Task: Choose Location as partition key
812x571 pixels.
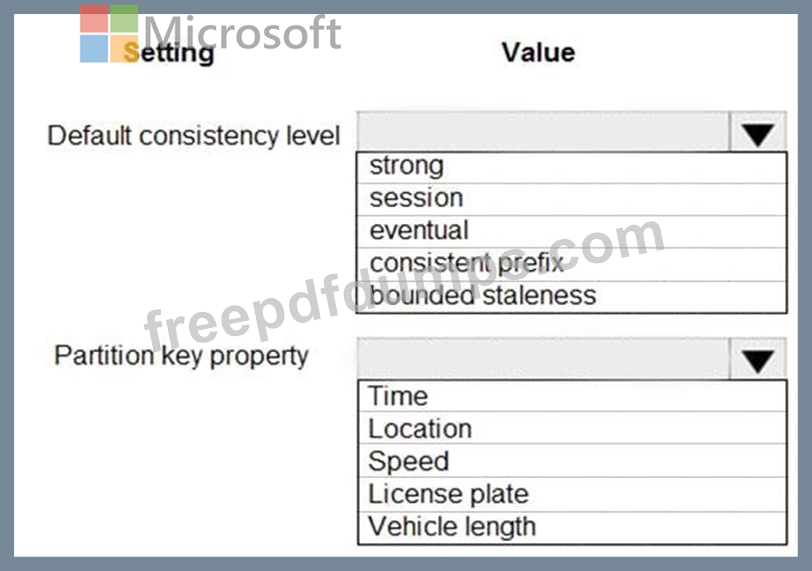Action: 572,428
